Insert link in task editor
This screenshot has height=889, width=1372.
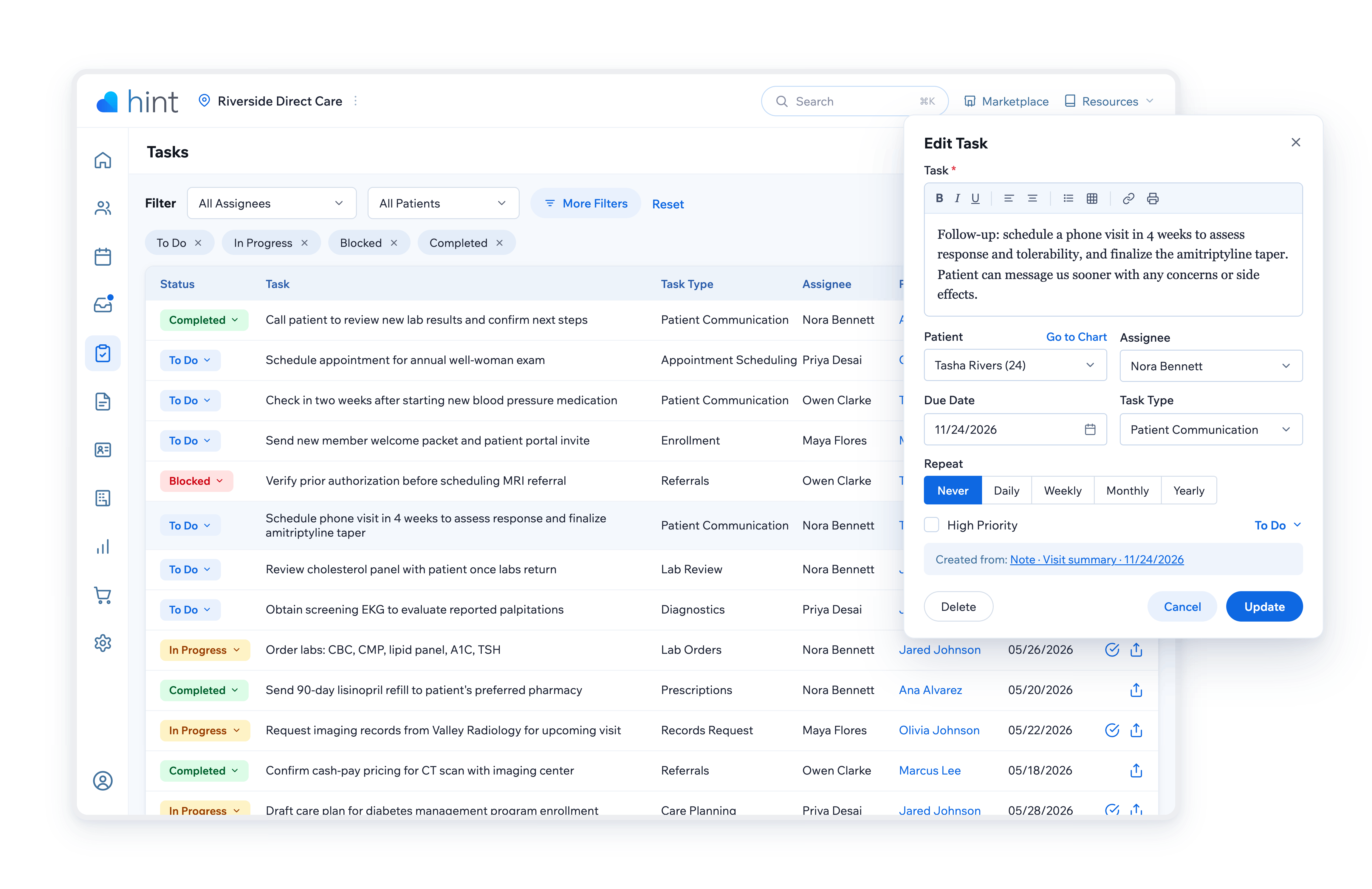tap(1128, 198)
